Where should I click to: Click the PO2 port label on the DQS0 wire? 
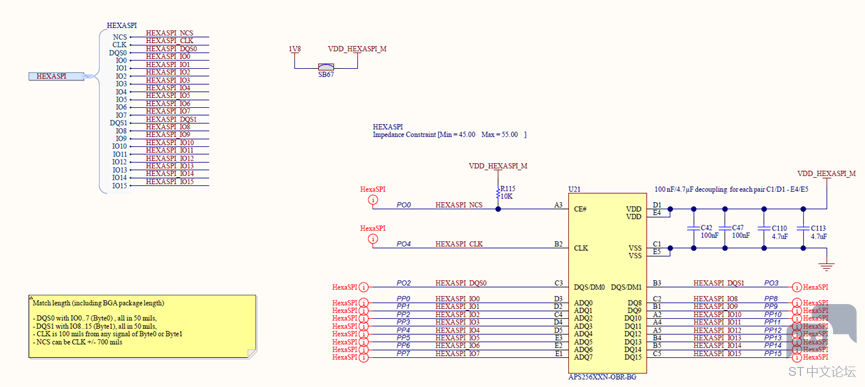pos(404,283)
